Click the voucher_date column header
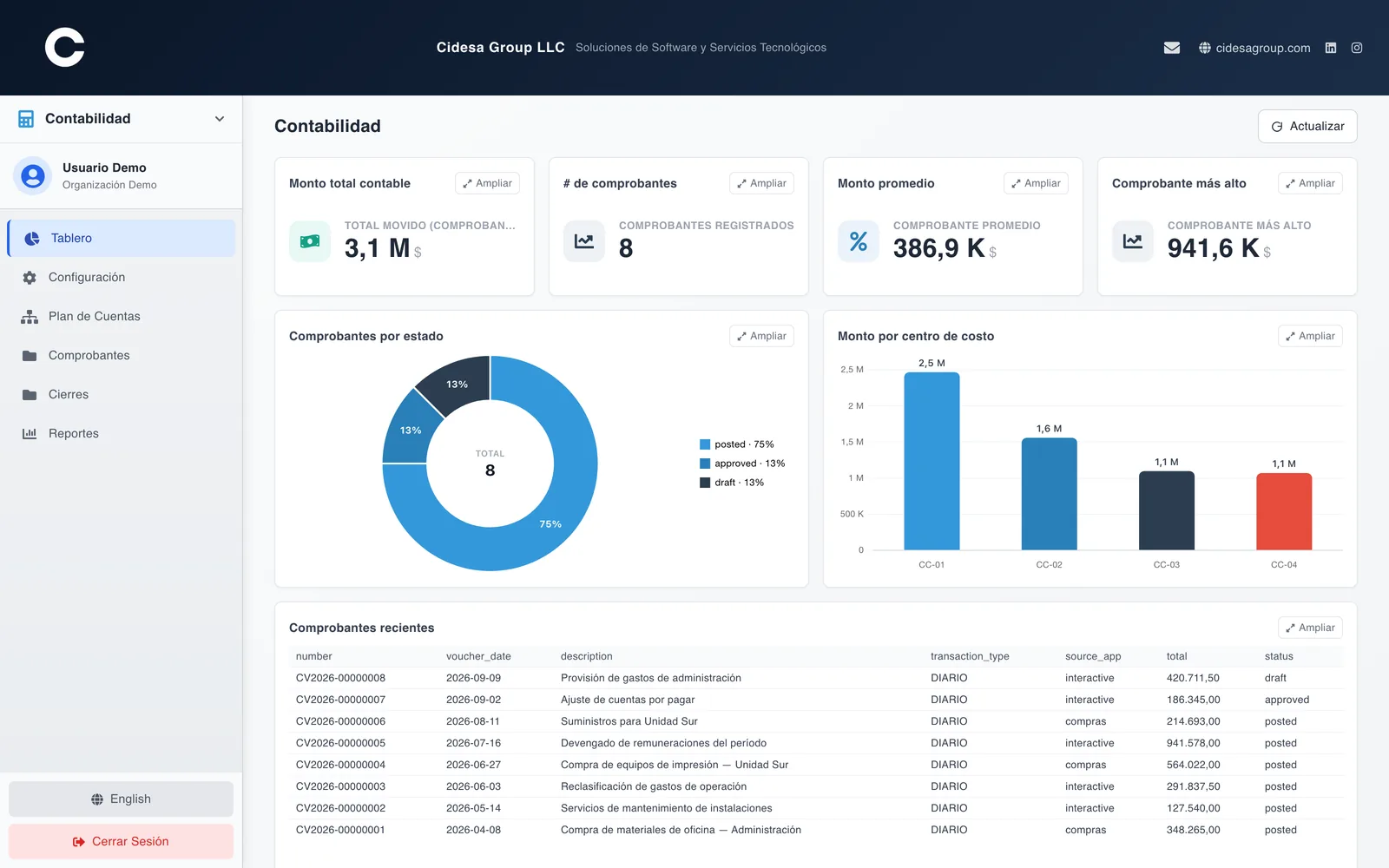Image resolution: width=1389 pixels, height=868 pixels. (478, 656)
